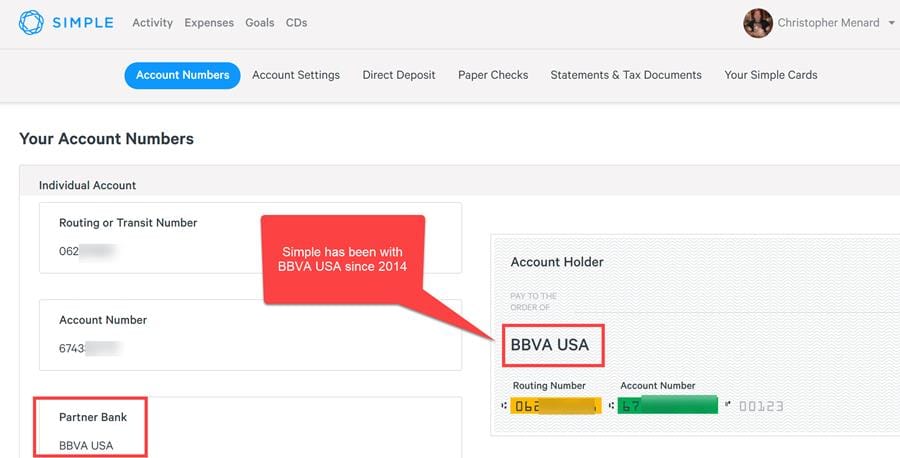
Task: Click the Partner Bank label
Action: pos(93,417)
